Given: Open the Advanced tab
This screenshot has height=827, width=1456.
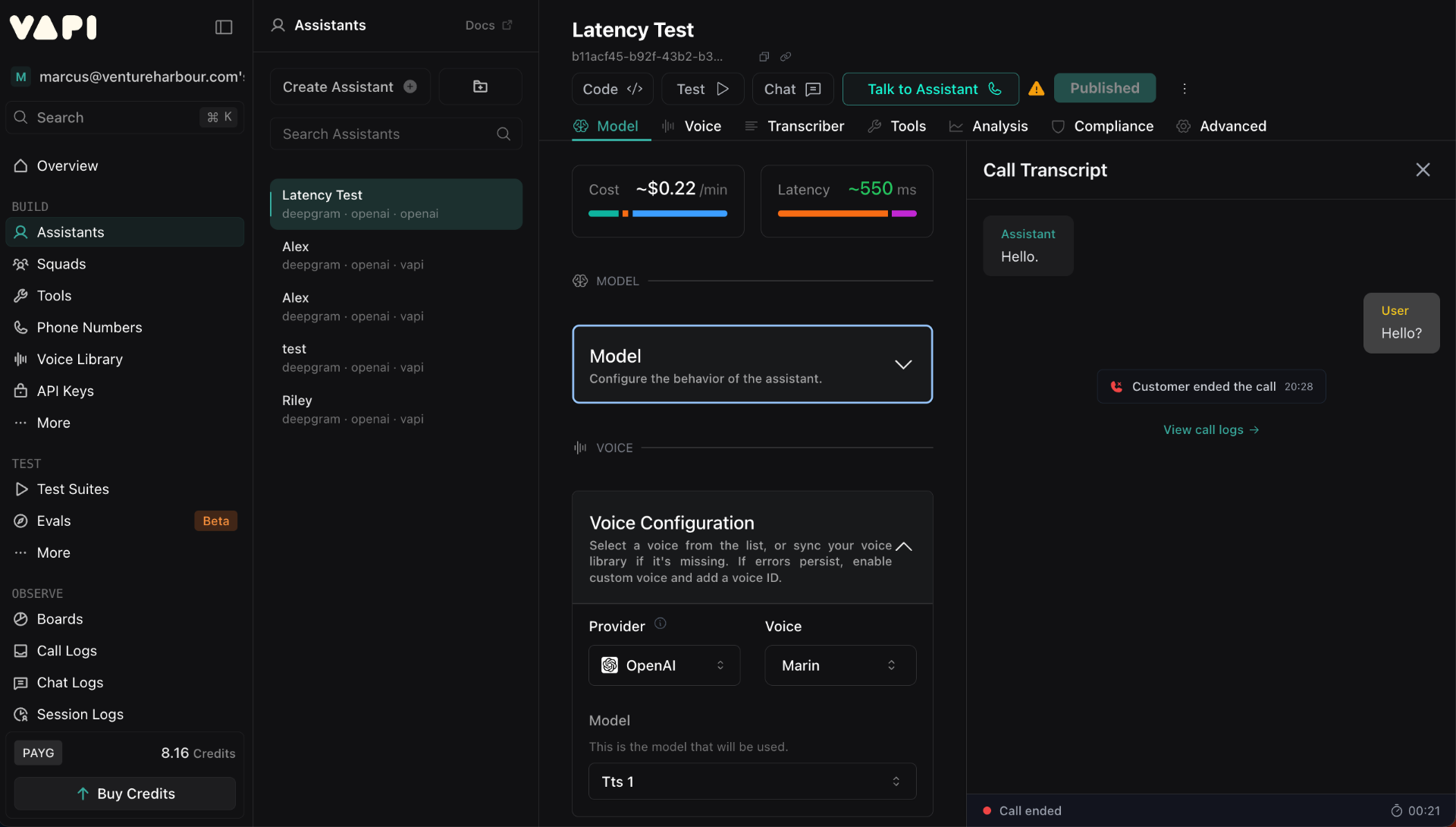Looking at the screenshot, I should tap(1222, 126).
